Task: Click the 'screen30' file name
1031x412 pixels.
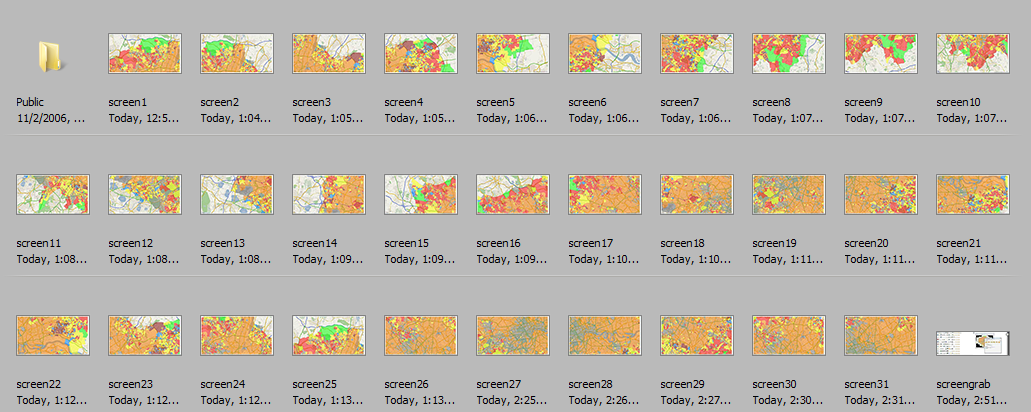Action: pos(775,384)
